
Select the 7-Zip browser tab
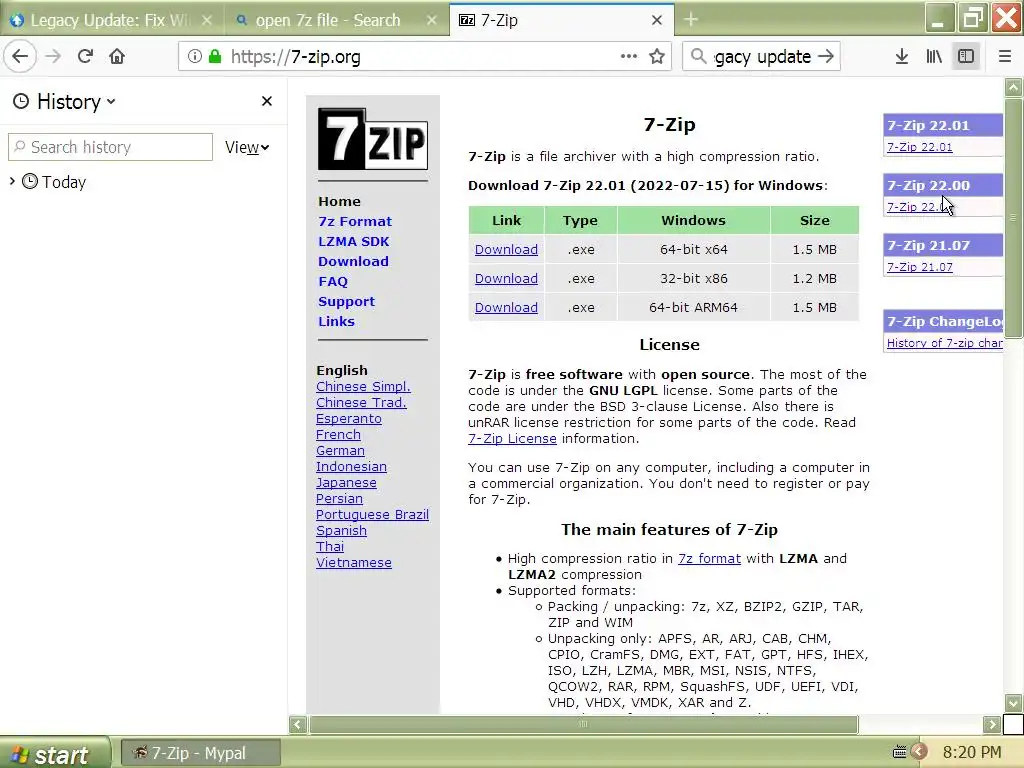(x=562, y=20)
